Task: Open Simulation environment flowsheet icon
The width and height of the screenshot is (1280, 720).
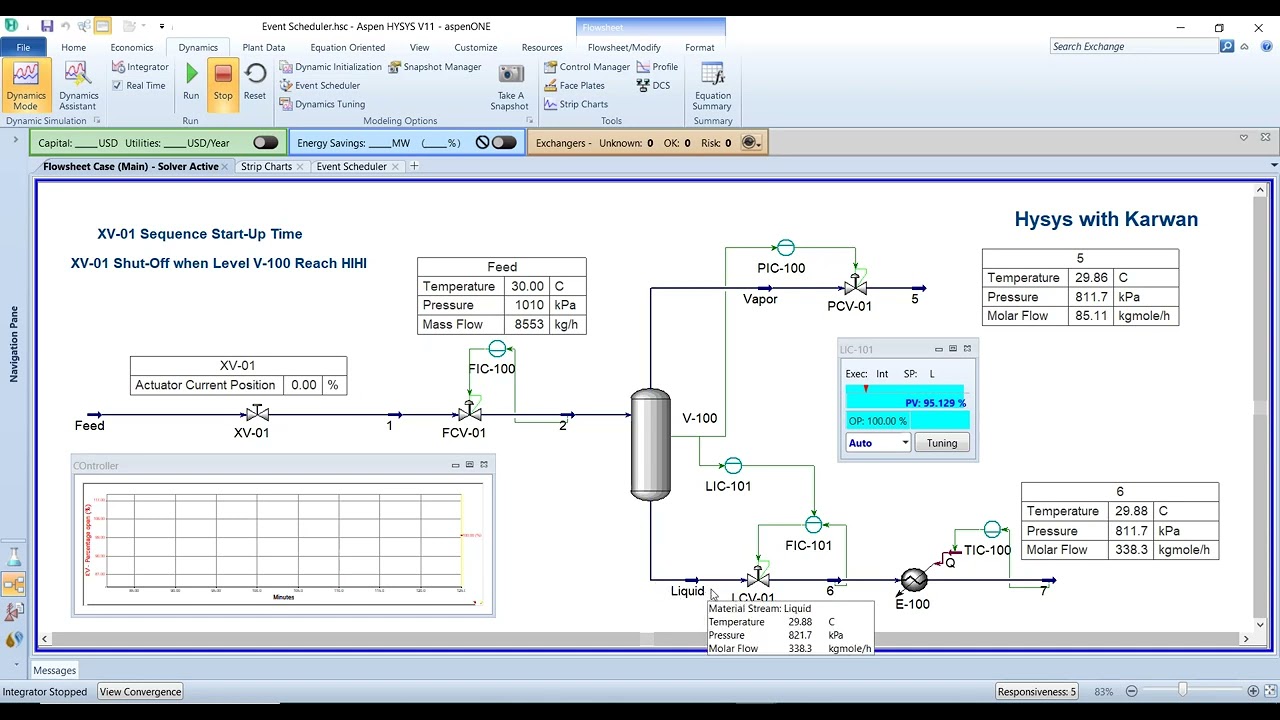Action: [x=14, y=584]
